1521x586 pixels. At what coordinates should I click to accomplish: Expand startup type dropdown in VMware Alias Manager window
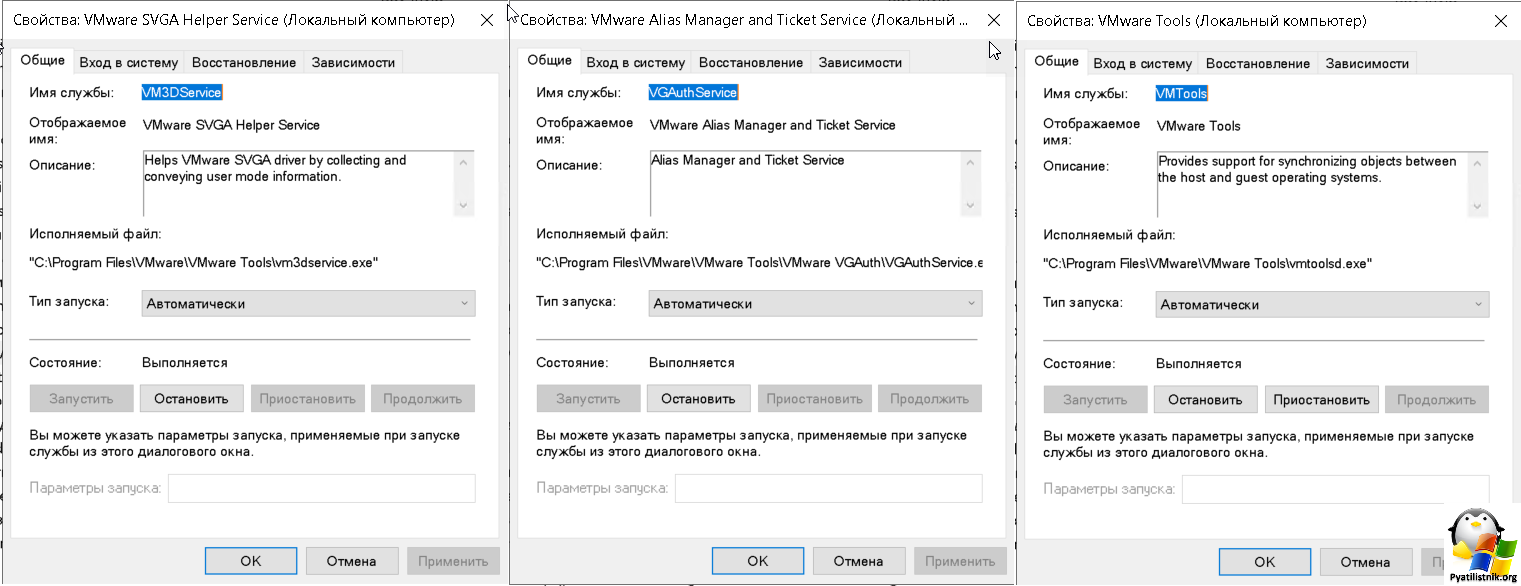[816, 303]
